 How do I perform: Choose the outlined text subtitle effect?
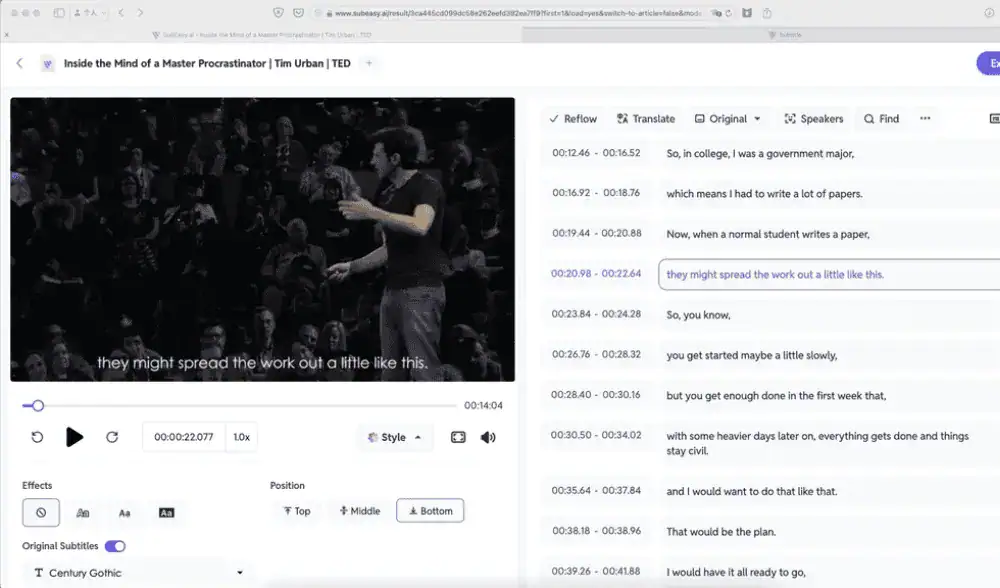pyautogui.click(x=83, y=512)
